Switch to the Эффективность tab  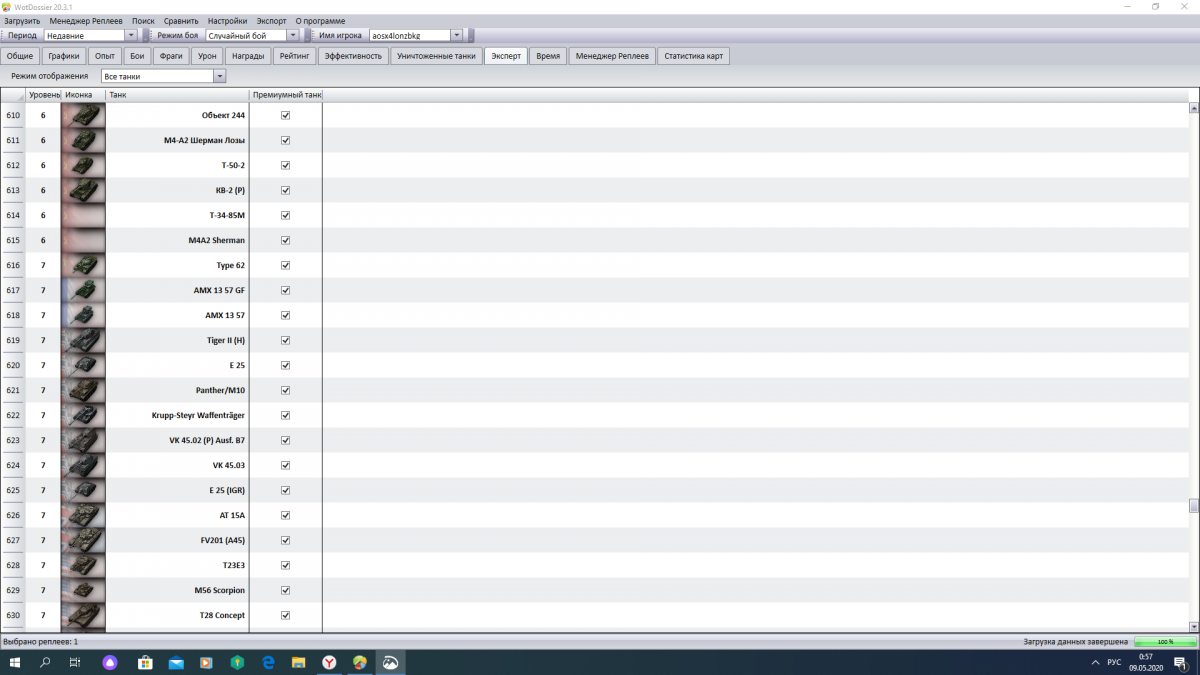pos(353,56)
